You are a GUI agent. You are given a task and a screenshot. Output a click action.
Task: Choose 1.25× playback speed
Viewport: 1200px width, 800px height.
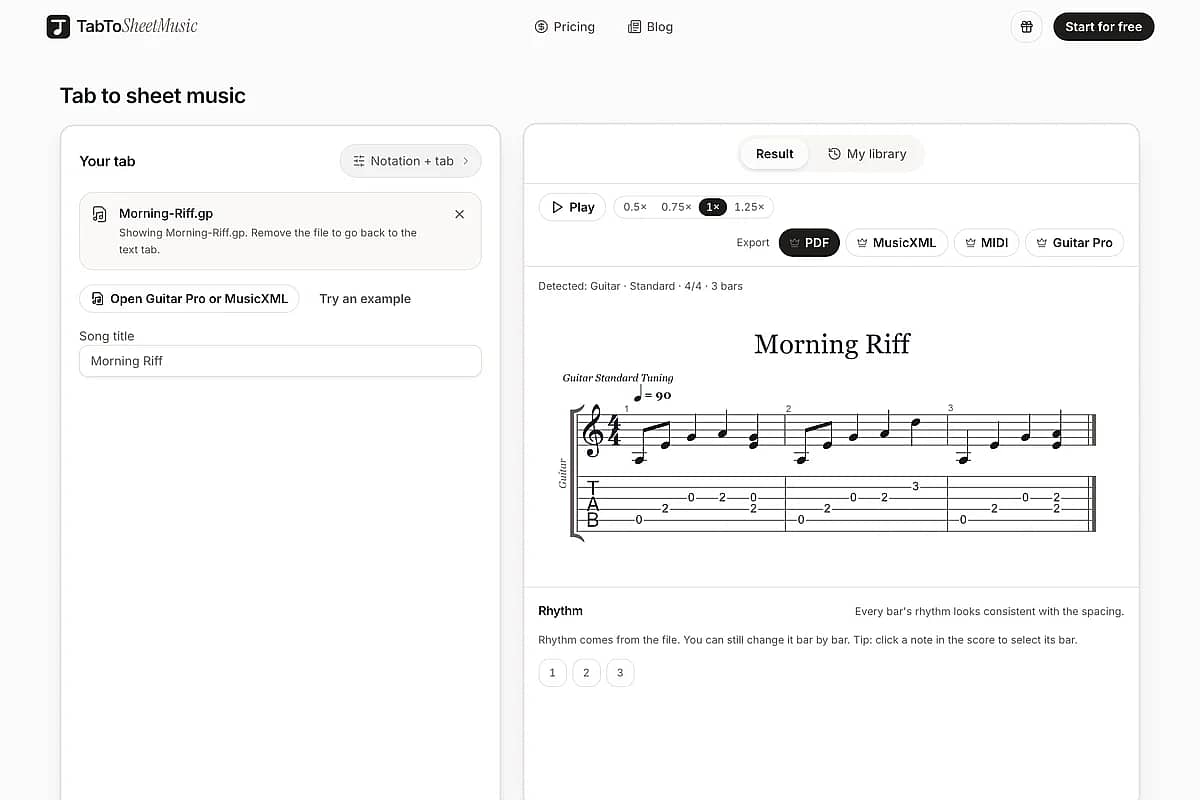749,207
